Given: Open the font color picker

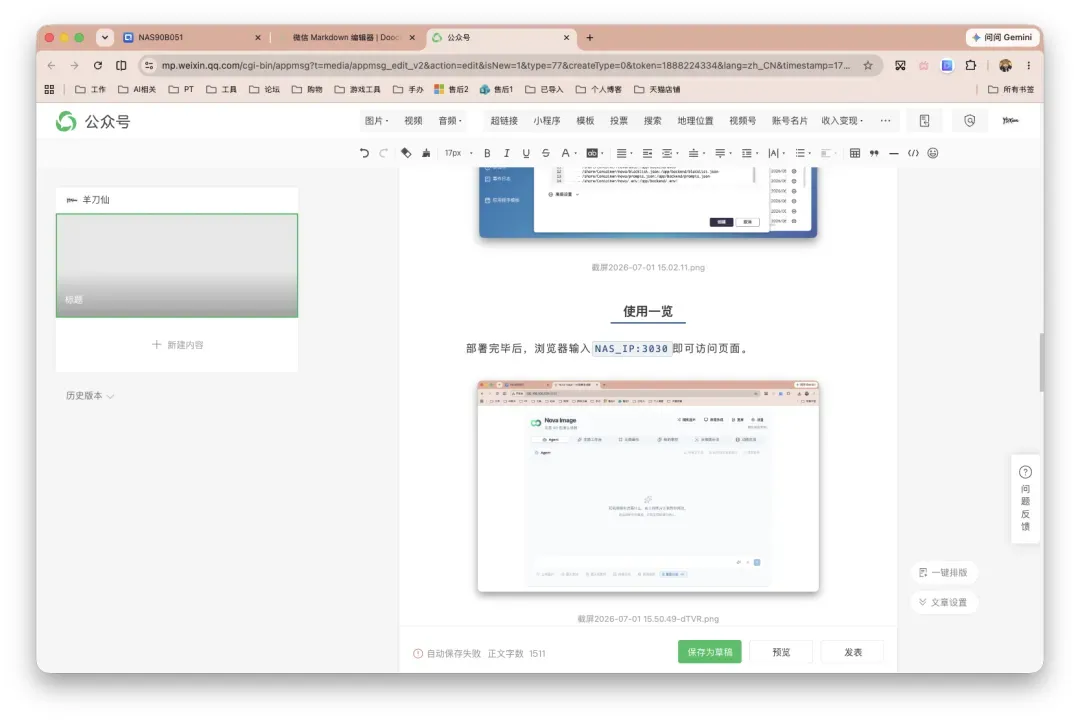Looking at the screenshot, I should 568,154.
